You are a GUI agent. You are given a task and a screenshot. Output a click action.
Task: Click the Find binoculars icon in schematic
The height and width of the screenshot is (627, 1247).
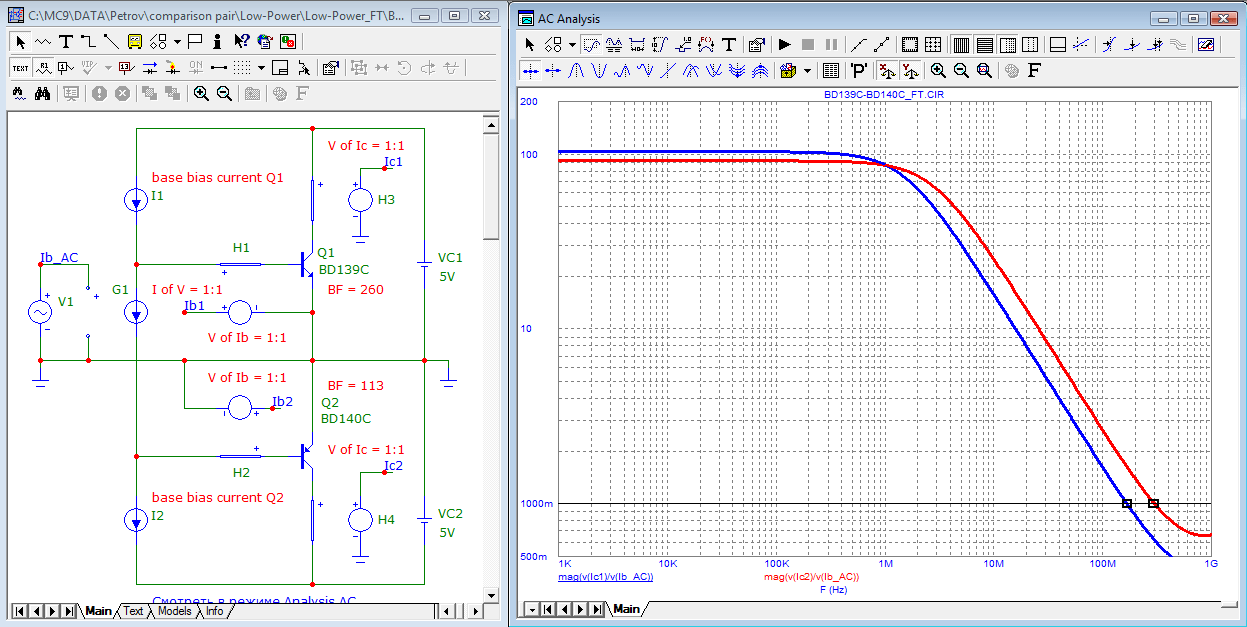42,93
